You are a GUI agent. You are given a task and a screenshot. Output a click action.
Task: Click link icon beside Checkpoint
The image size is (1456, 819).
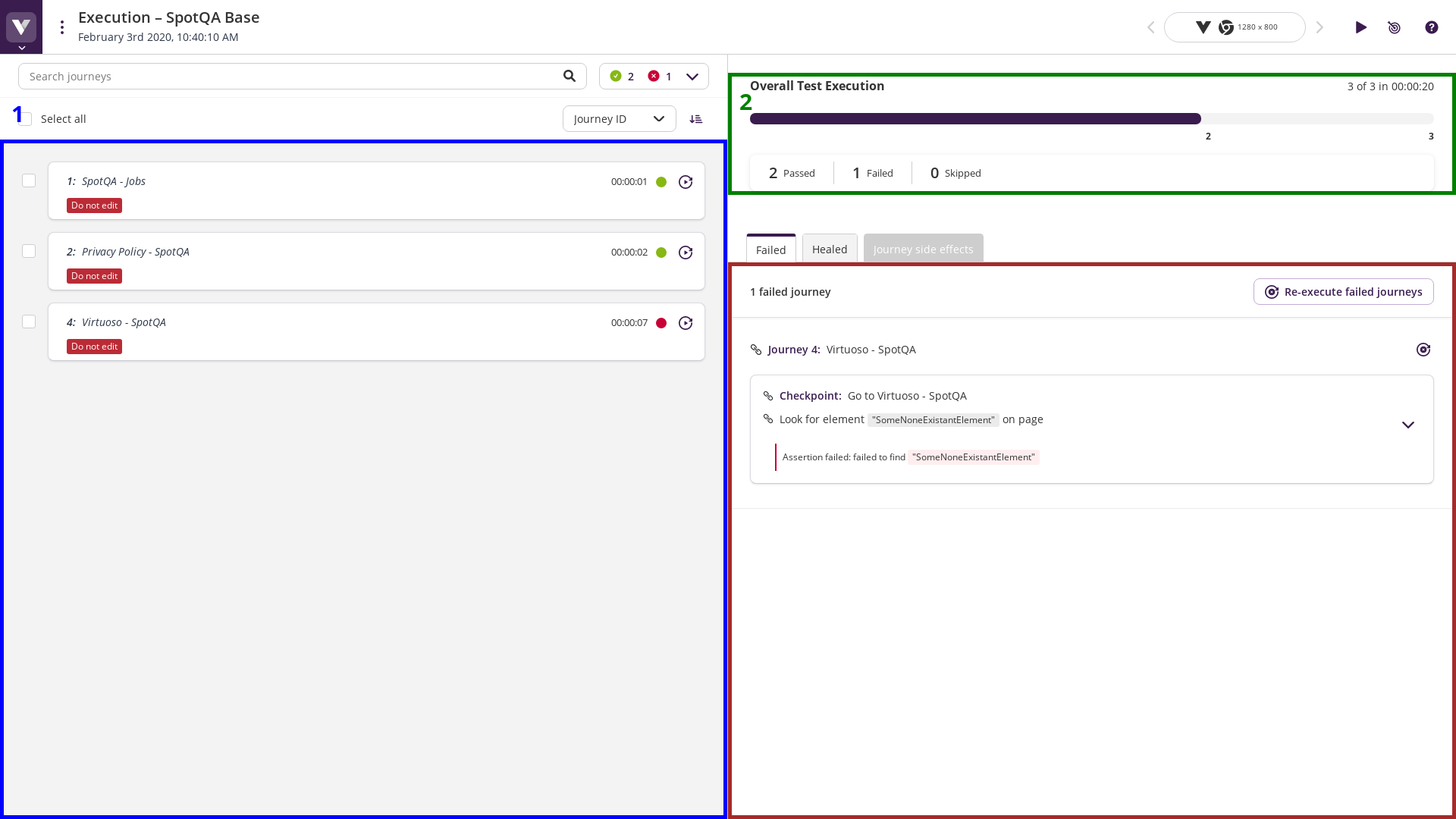pyautogui.click(x=768, y=396)
